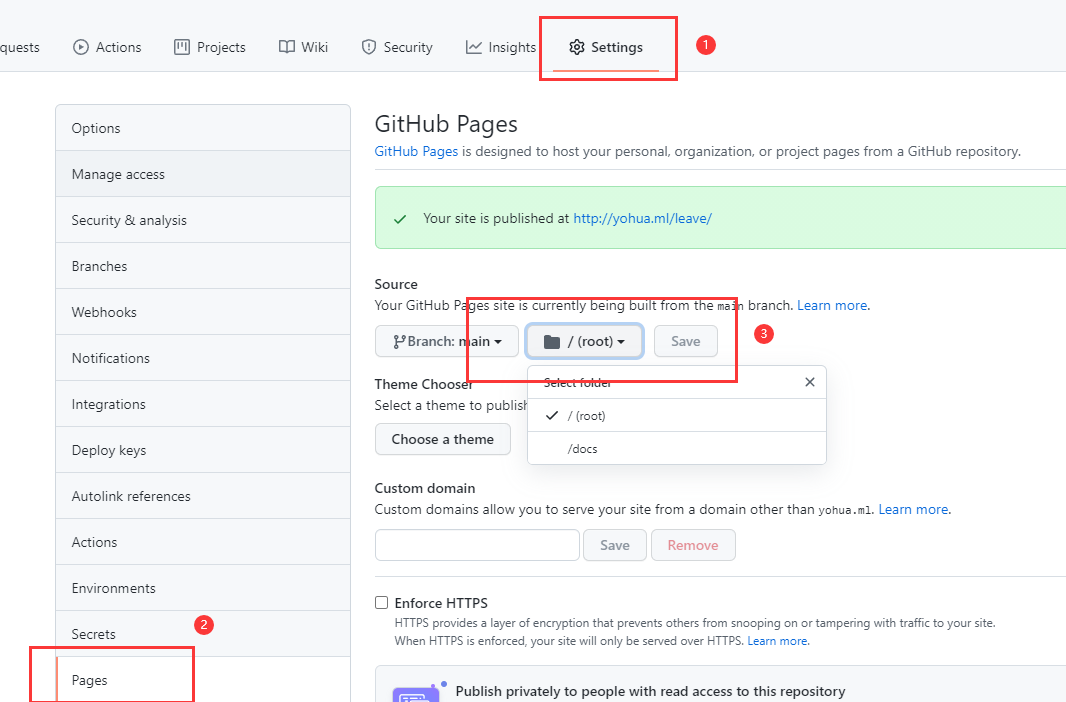The image size is (1066, 702).
Task: Click Learn more in the Custom domain section
Action: tap(913, 509)
